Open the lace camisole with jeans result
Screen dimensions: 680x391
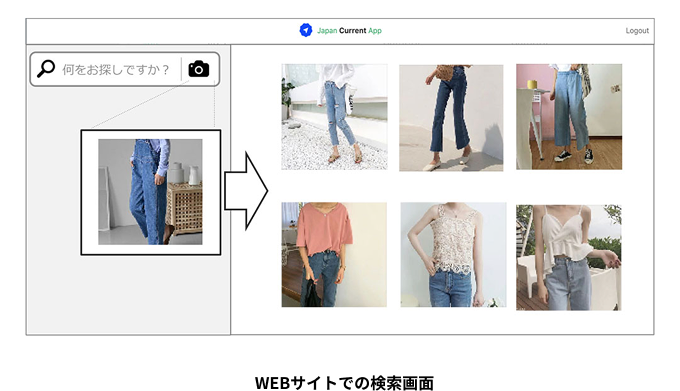tap(453, 255)
